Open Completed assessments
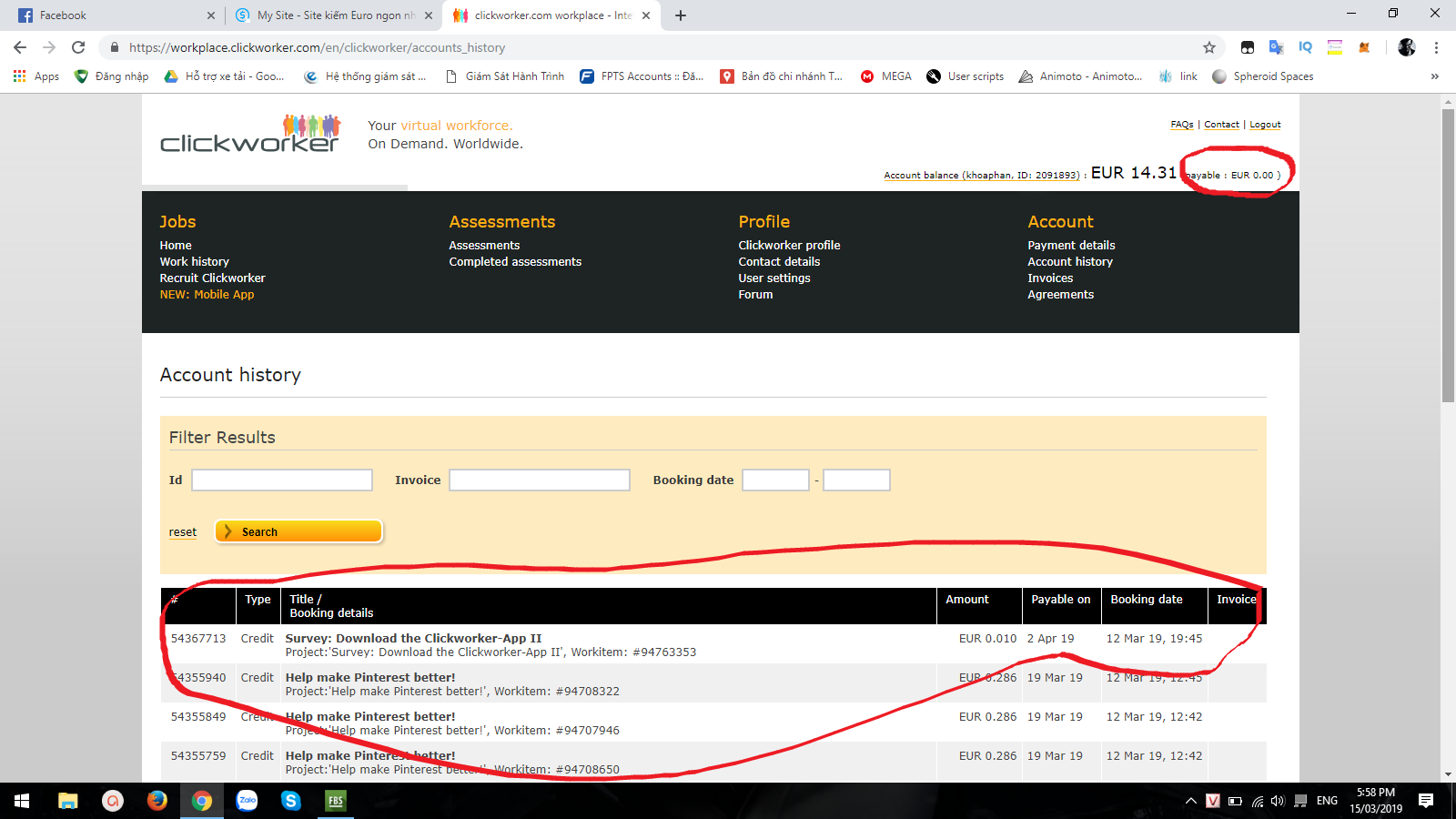Viewport: 1456px width, 819px height. (x=515, y=262)
